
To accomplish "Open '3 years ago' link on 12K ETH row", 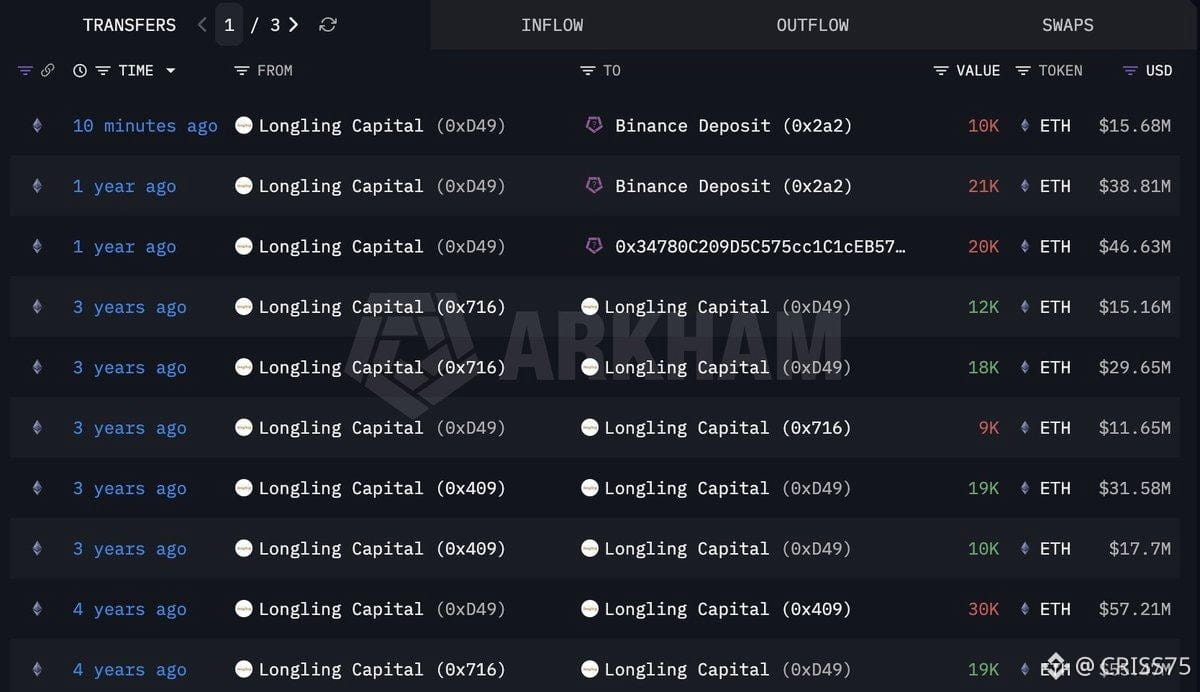I will (129, 307).
